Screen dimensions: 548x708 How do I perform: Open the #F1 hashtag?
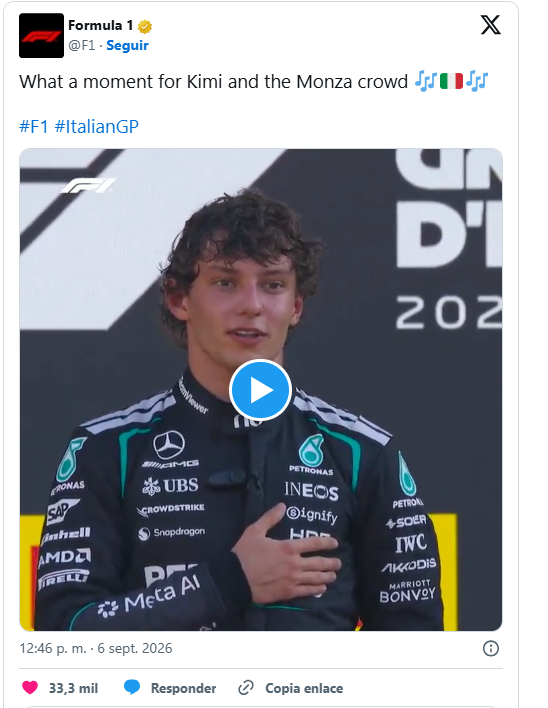point(33,126)
